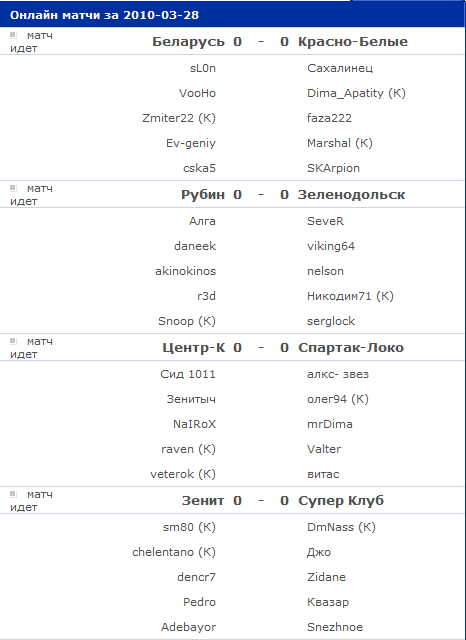Click the status icon beside the Зенит match

13,494
